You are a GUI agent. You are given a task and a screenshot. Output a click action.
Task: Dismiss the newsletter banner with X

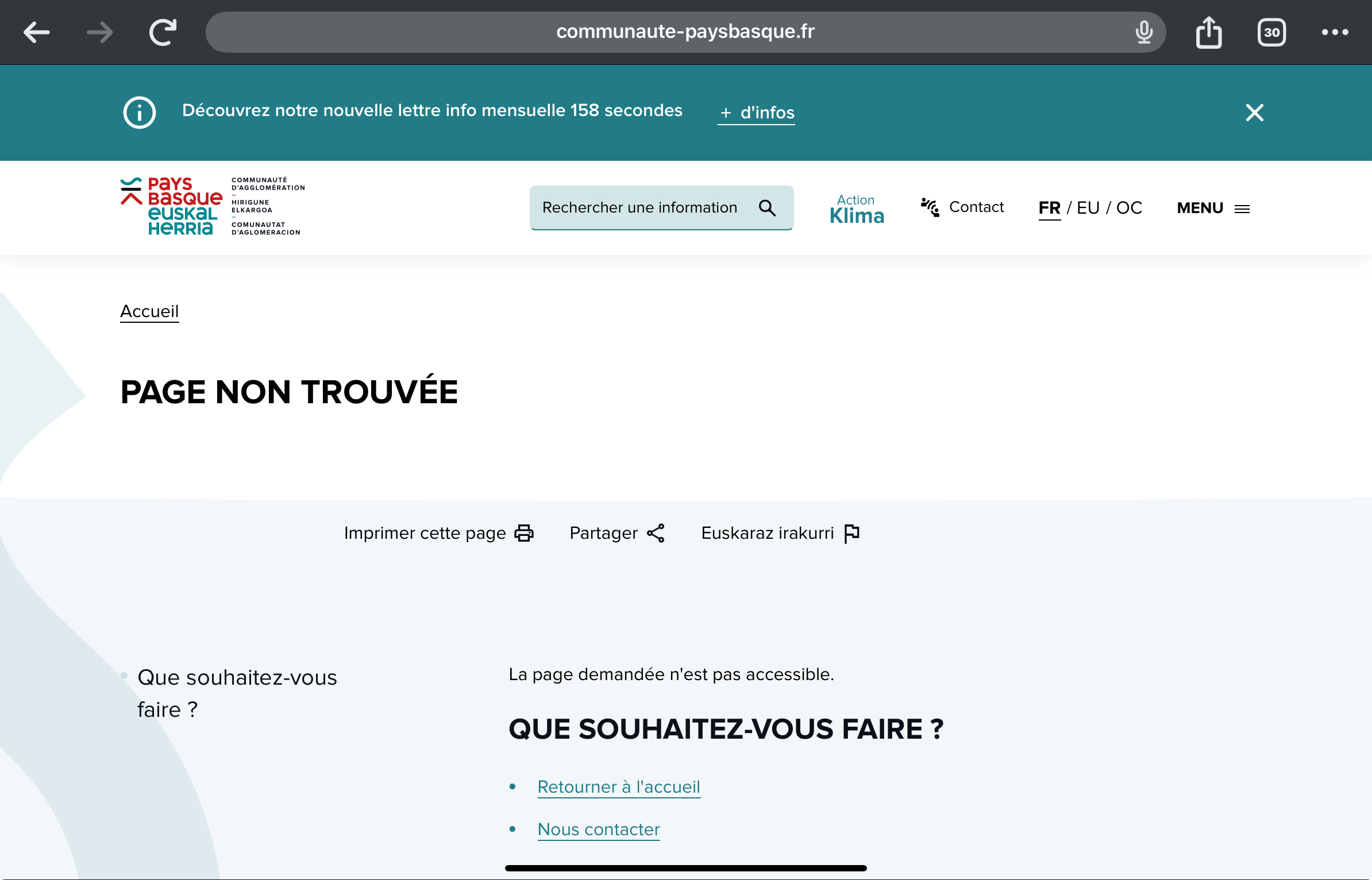pos(1254,112)
